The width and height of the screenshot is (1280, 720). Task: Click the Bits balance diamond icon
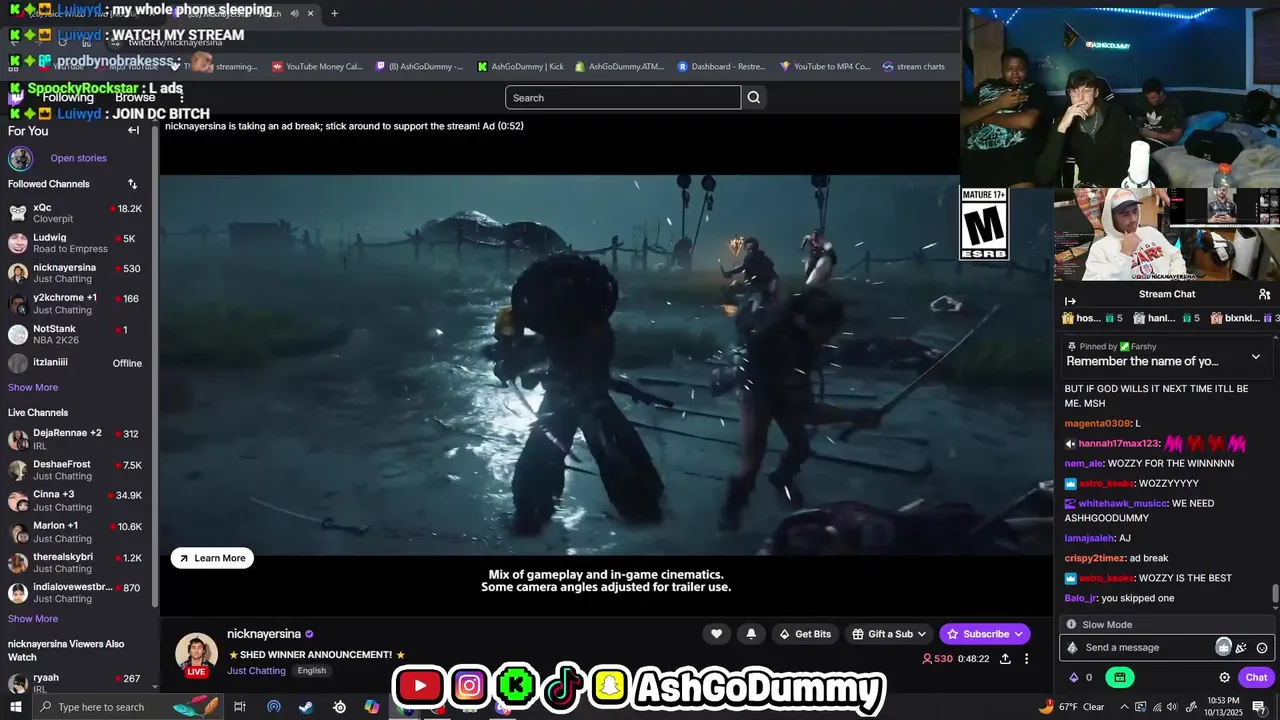pos(1074,677)
